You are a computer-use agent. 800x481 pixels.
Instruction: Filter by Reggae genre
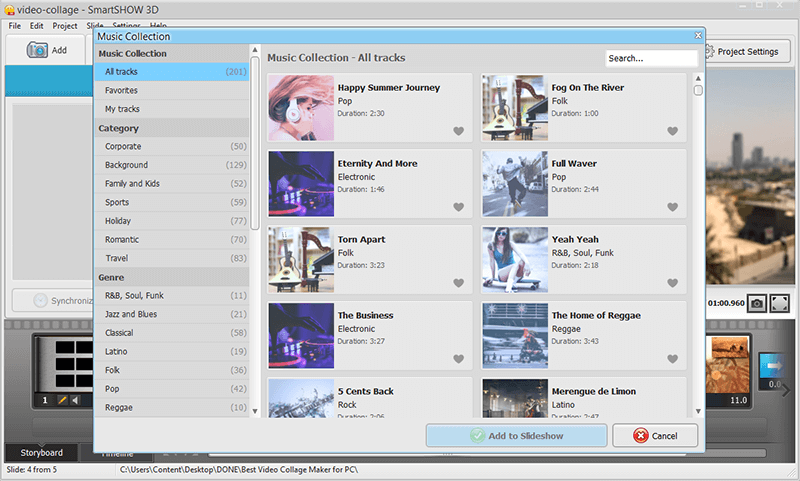click(x=171, y=407)
